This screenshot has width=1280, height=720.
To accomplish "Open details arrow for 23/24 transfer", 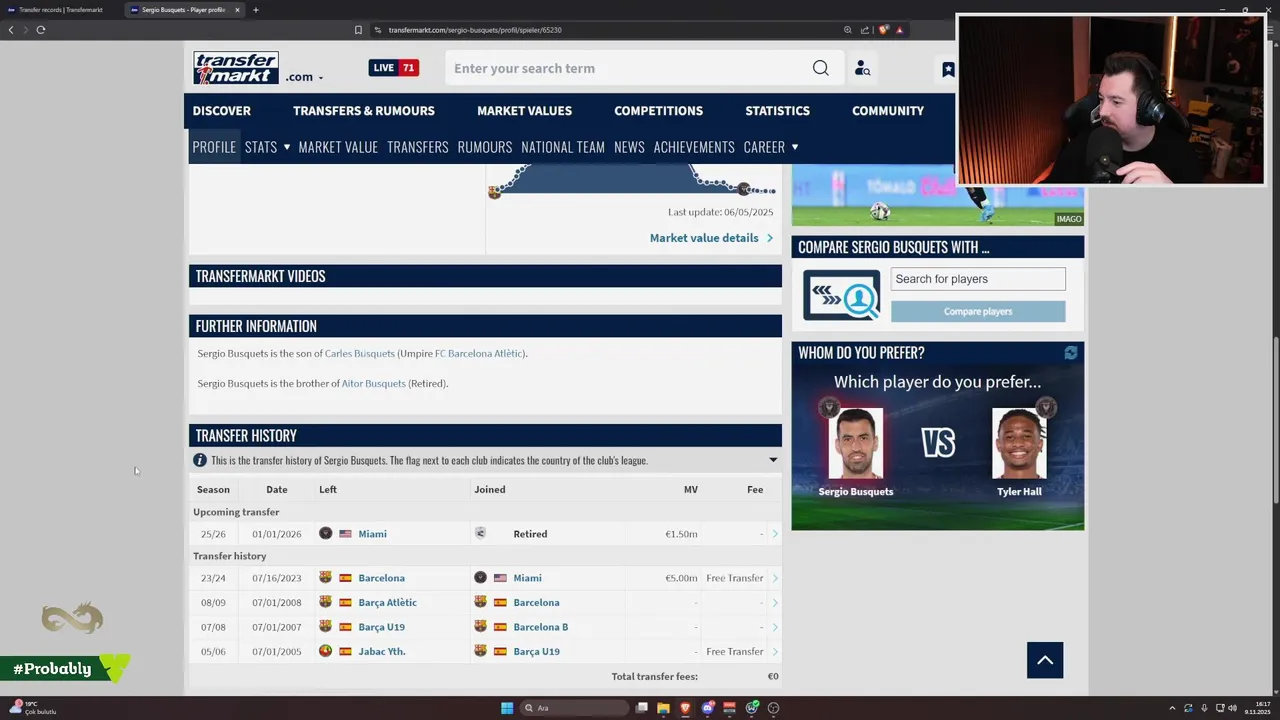I will (x=775, y=578).
